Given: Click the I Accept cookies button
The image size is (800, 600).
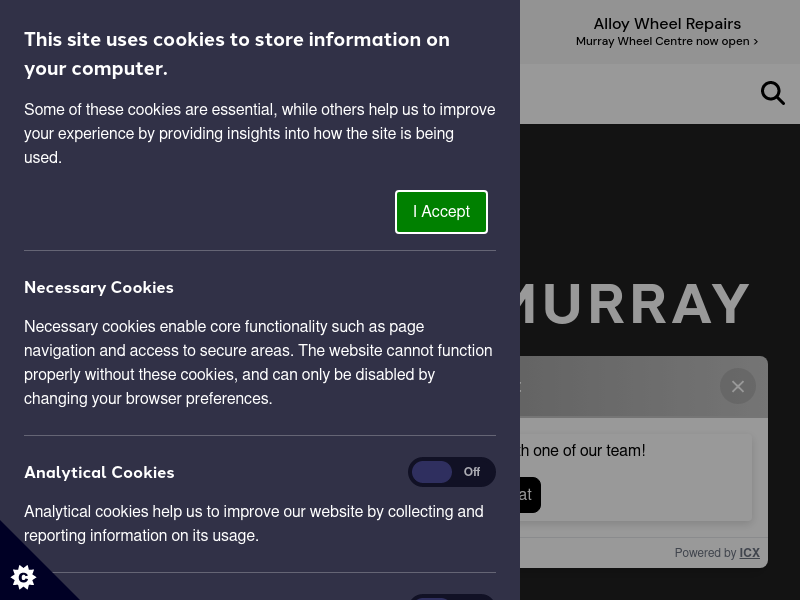Looking at the screenshot, I should (441, 212).
